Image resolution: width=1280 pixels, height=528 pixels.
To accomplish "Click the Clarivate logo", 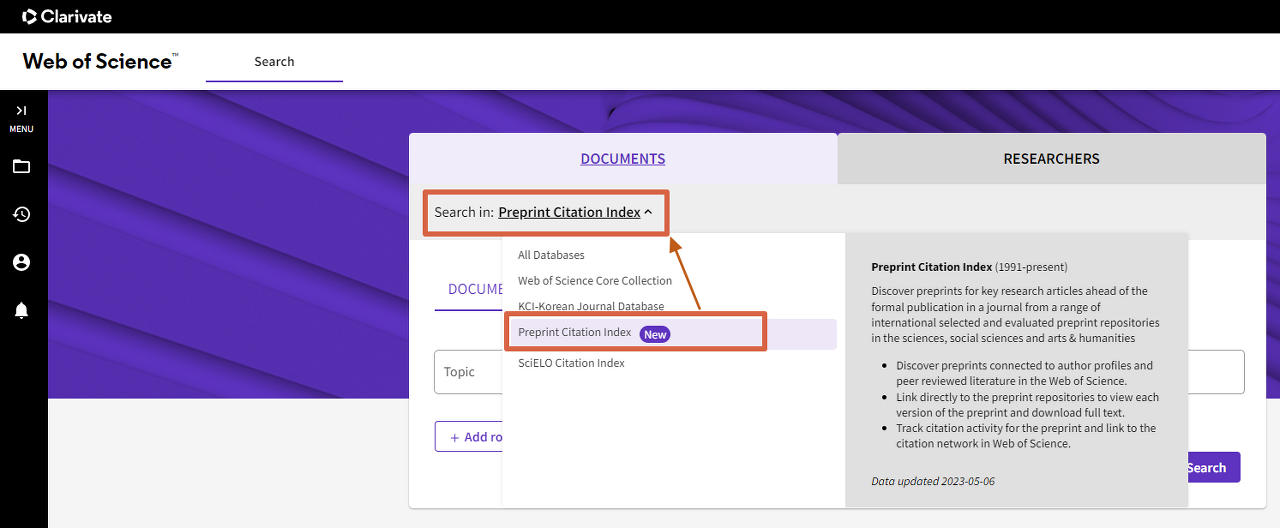I will tap(67, 16).
